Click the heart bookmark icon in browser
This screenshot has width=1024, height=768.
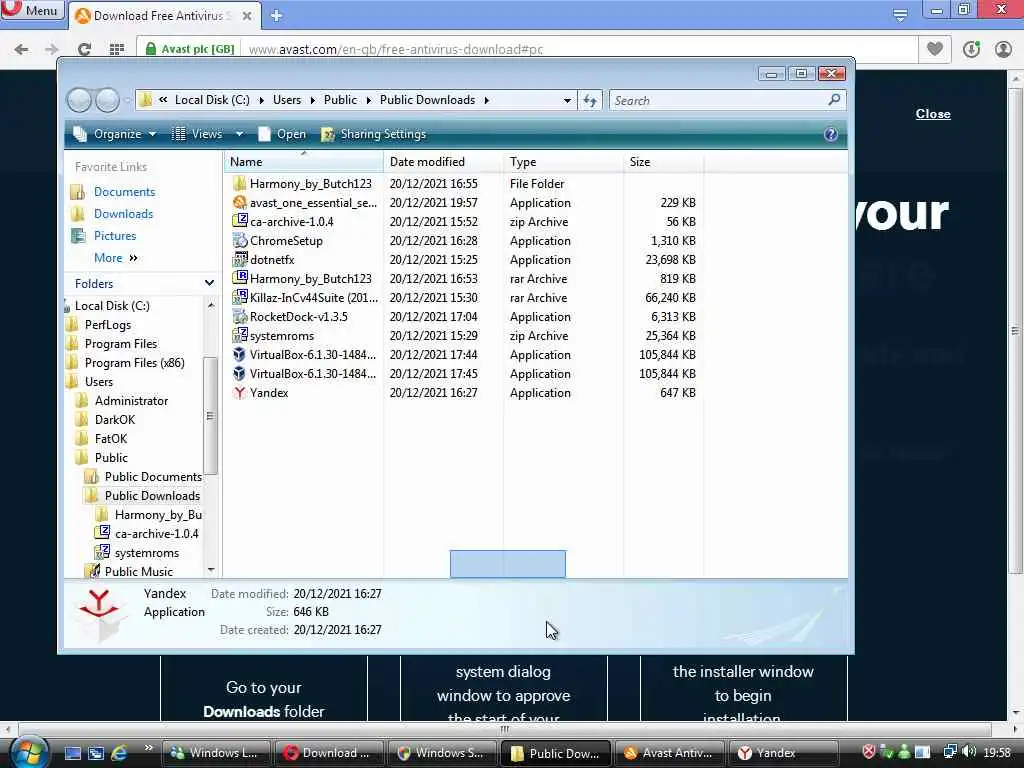pyautogui.click(x=935, y=49)
